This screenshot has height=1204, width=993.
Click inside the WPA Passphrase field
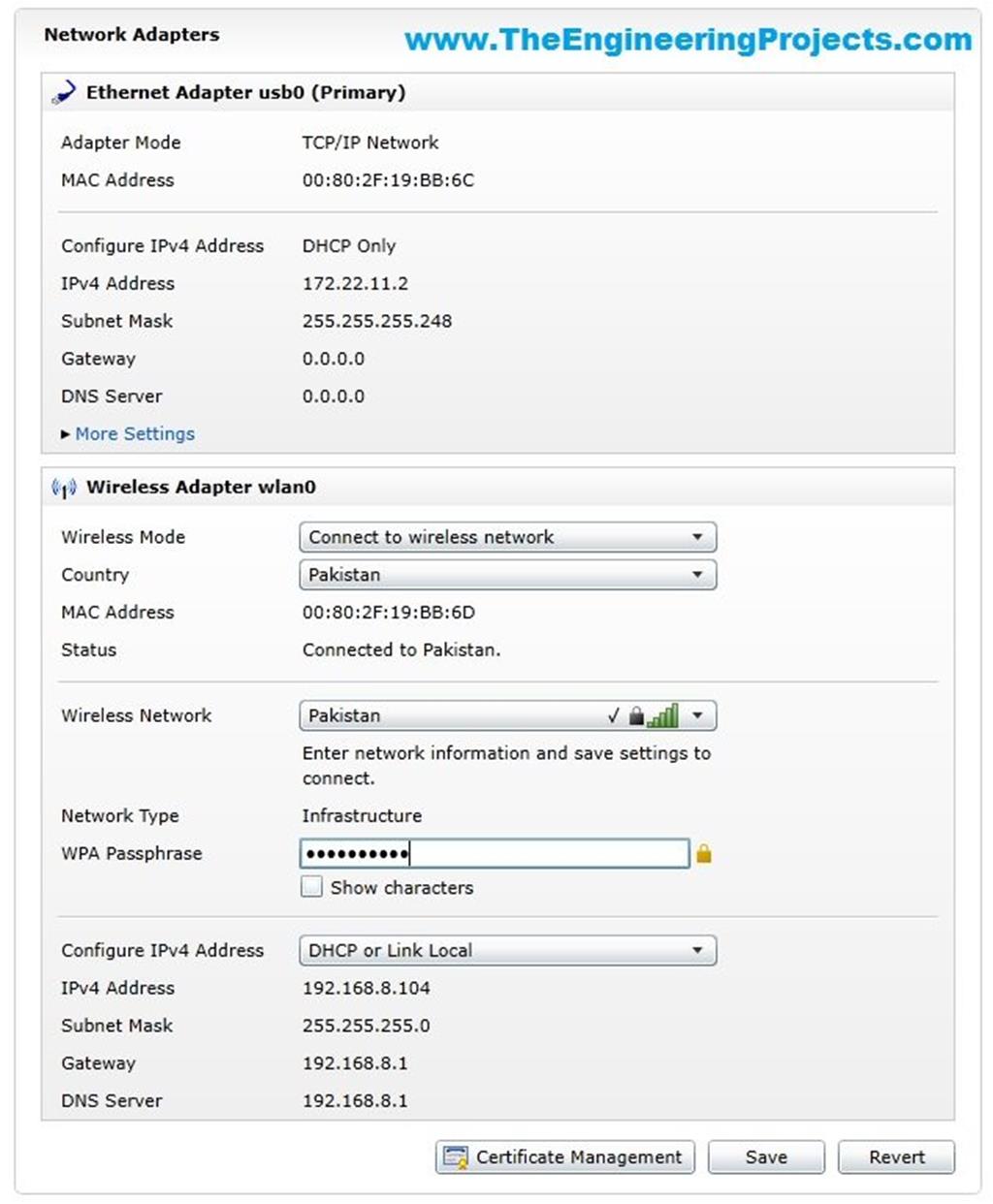point(495,853)
